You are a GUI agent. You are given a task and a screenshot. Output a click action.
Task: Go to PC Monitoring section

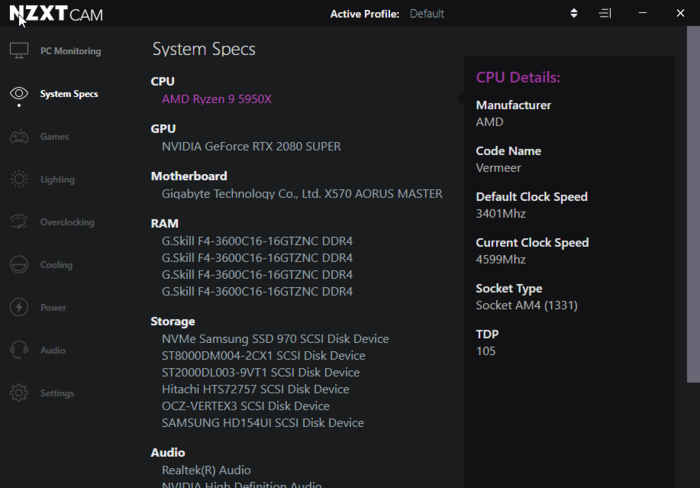tap(71, 51)
